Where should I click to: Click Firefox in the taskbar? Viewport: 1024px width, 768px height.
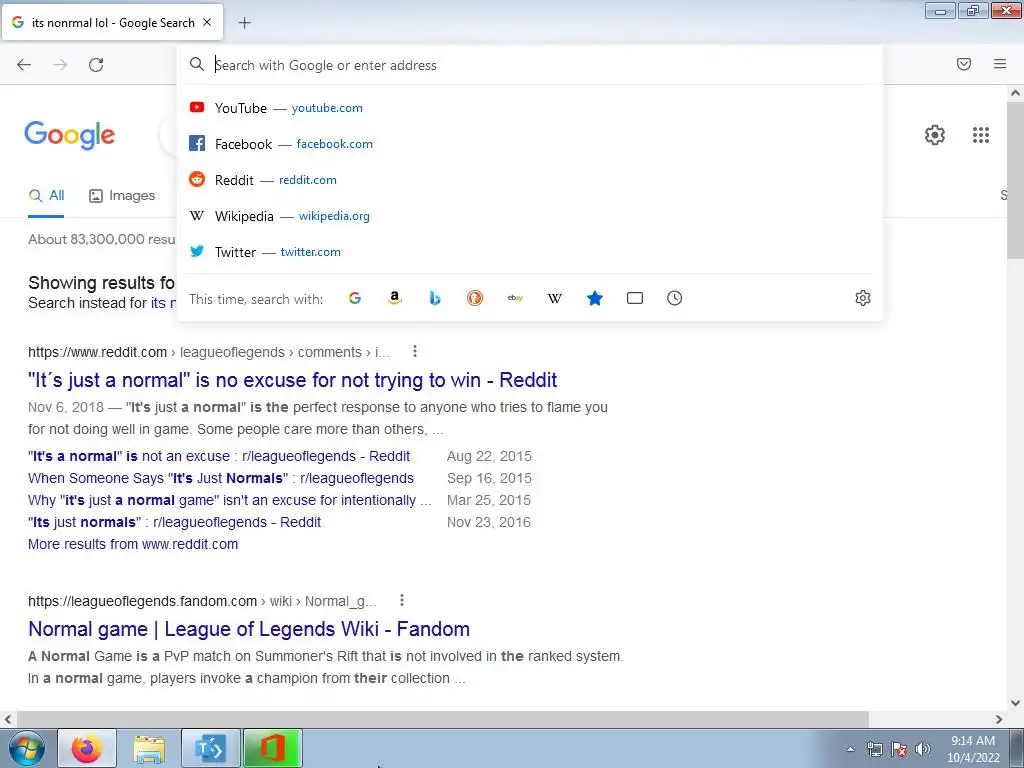point(87,748)
